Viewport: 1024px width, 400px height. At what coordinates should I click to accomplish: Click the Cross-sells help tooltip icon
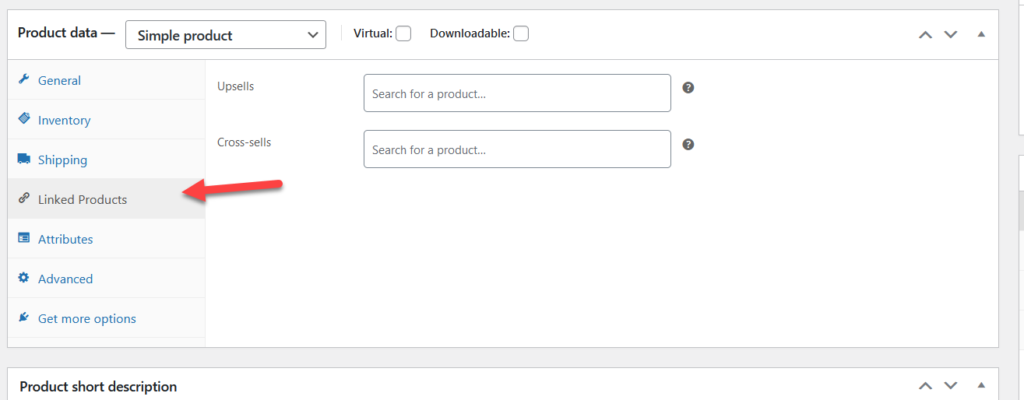pos(688,144)
